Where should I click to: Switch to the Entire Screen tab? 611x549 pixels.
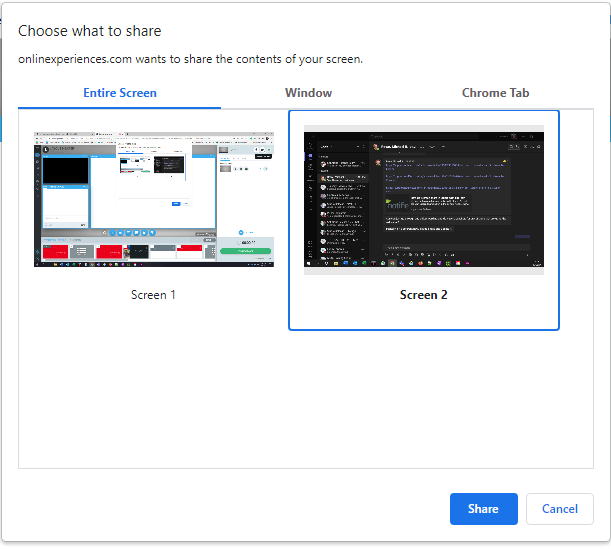120,93
